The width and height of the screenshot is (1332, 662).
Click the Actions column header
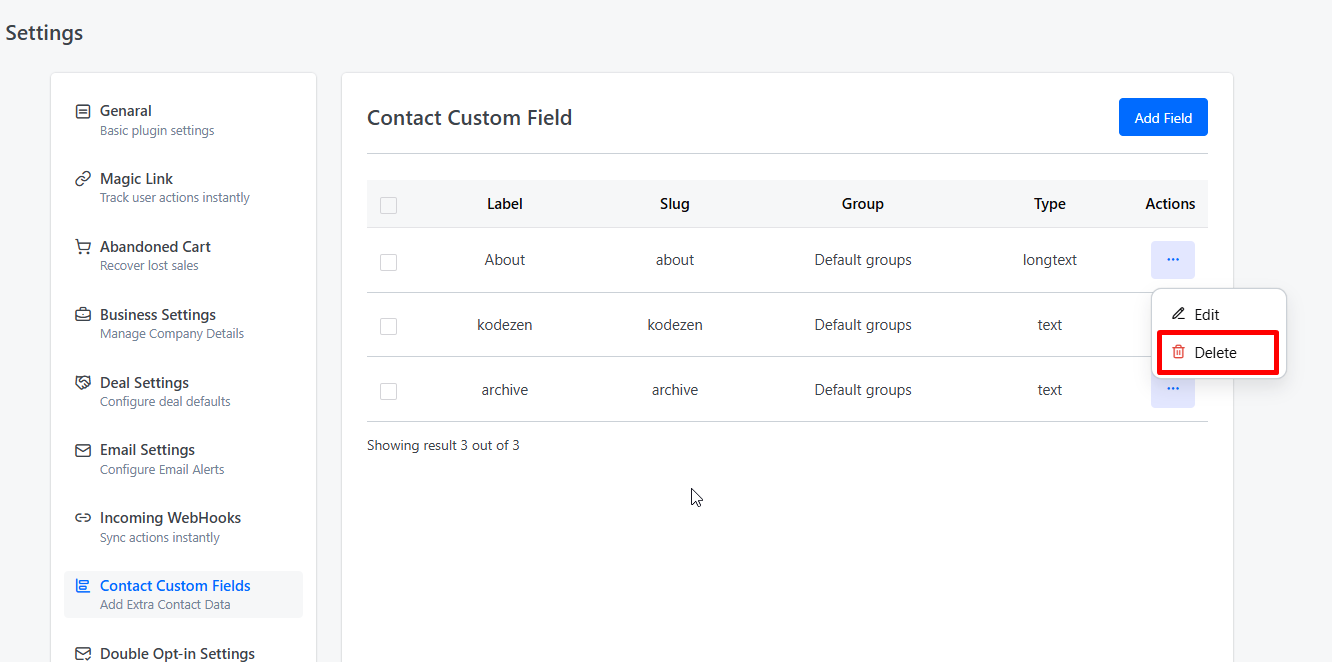[x=1170, y=204]
